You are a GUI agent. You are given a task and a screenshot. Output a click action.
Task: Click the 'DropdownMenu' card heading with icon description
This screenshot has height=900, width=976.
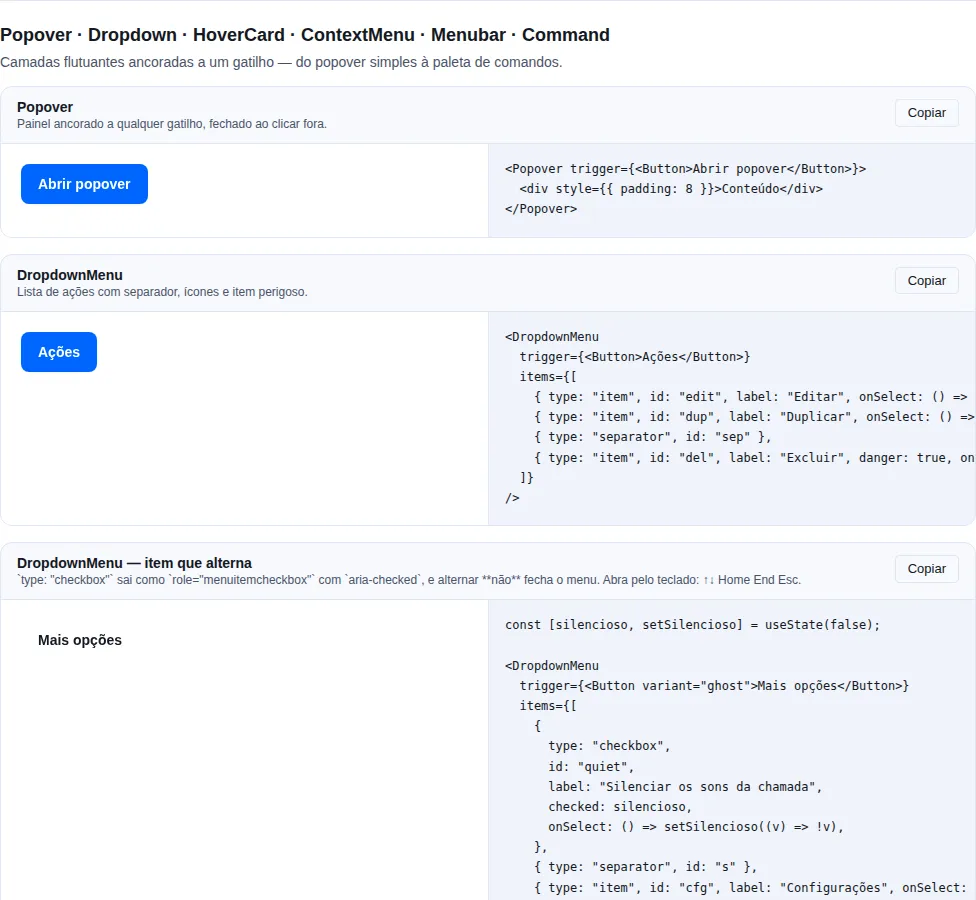point(70,275)
